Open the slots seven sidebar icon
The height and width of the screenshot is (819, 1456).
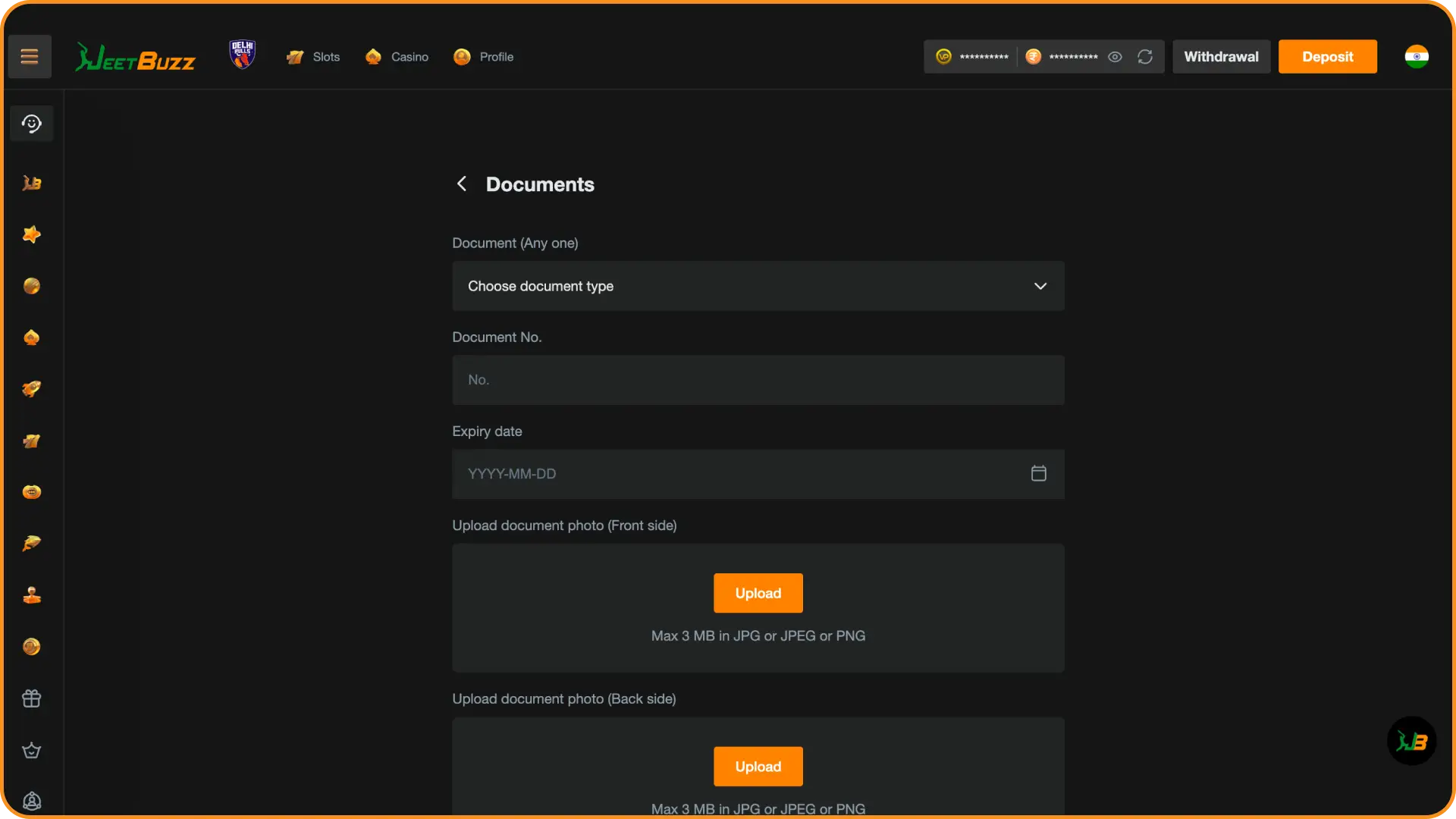click(32, 441)
